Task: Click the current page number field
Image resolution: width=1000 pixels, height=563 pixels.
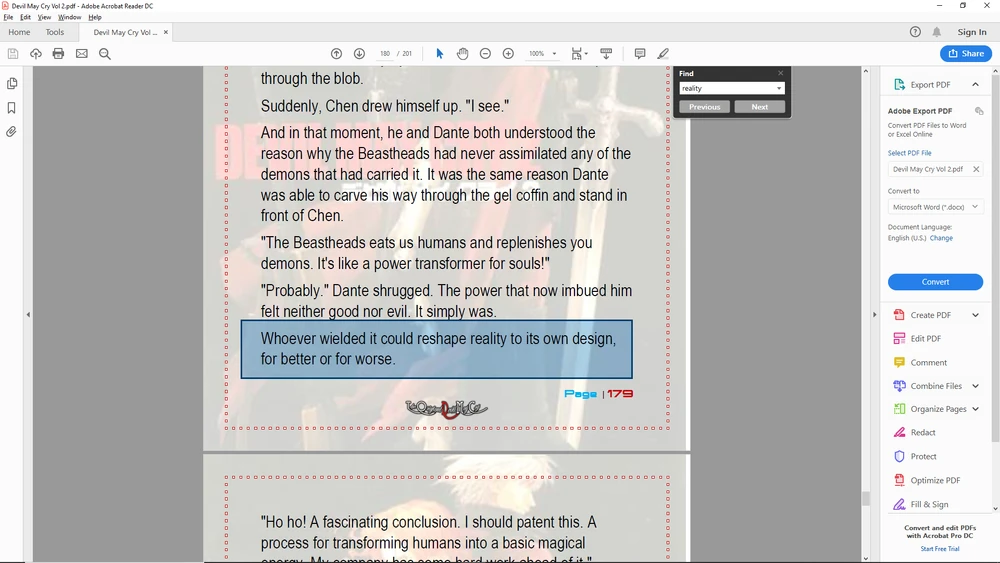Action: pyautogui.click(x=385, y=54)
